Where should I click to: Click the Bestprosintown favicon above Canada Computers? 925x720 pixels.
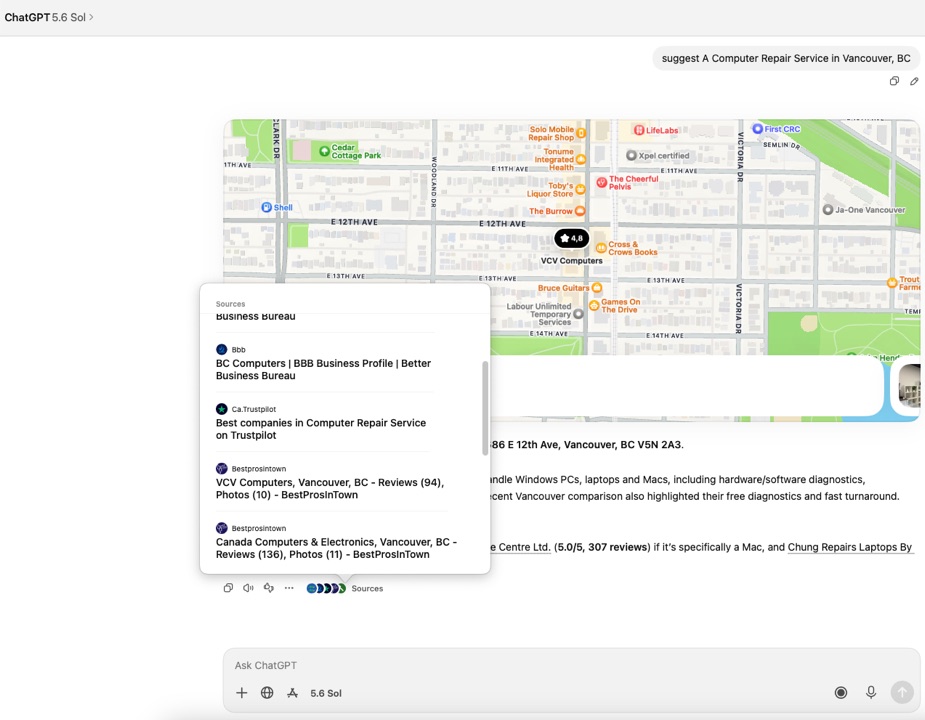tap(222, 528)
